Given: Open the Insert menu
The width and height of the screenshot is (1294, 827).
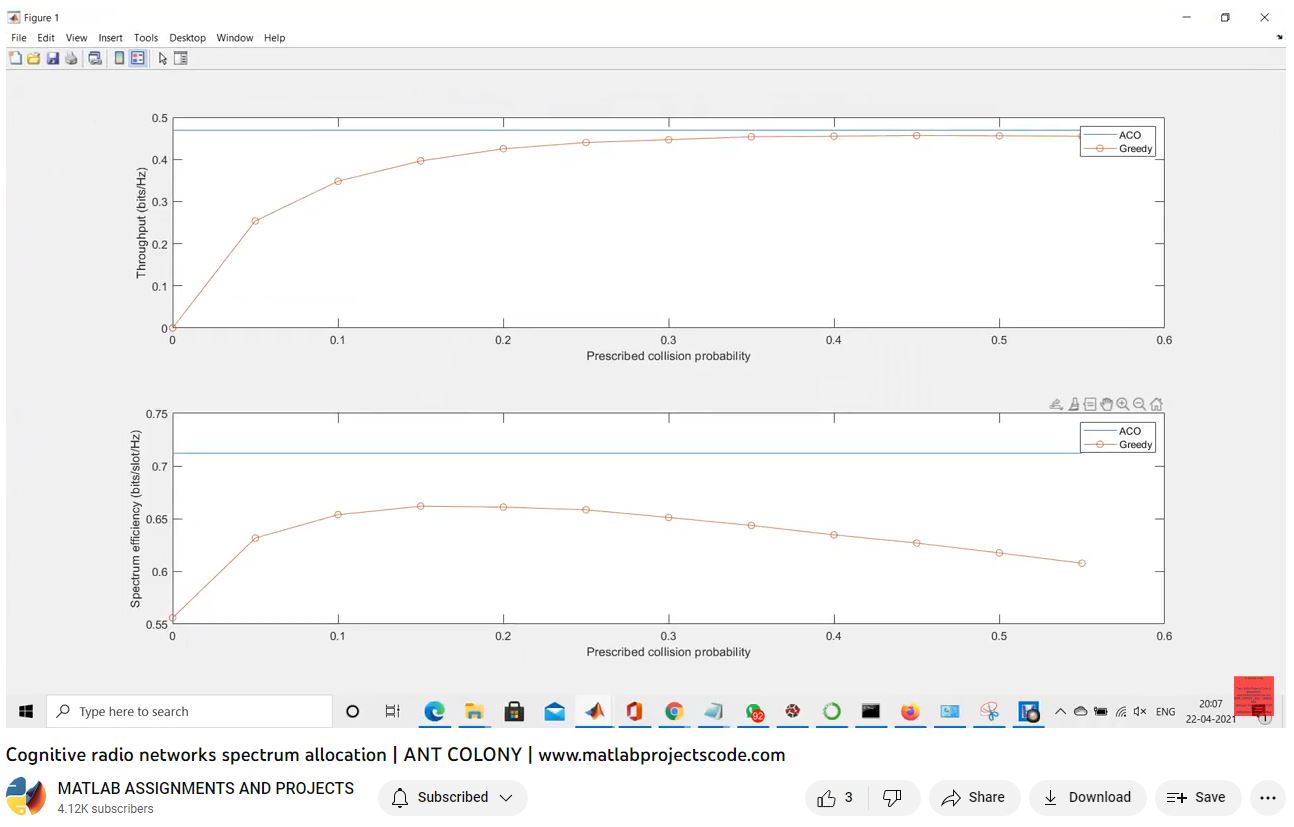Looking at the screenshot, I should (x=110, y=38).
